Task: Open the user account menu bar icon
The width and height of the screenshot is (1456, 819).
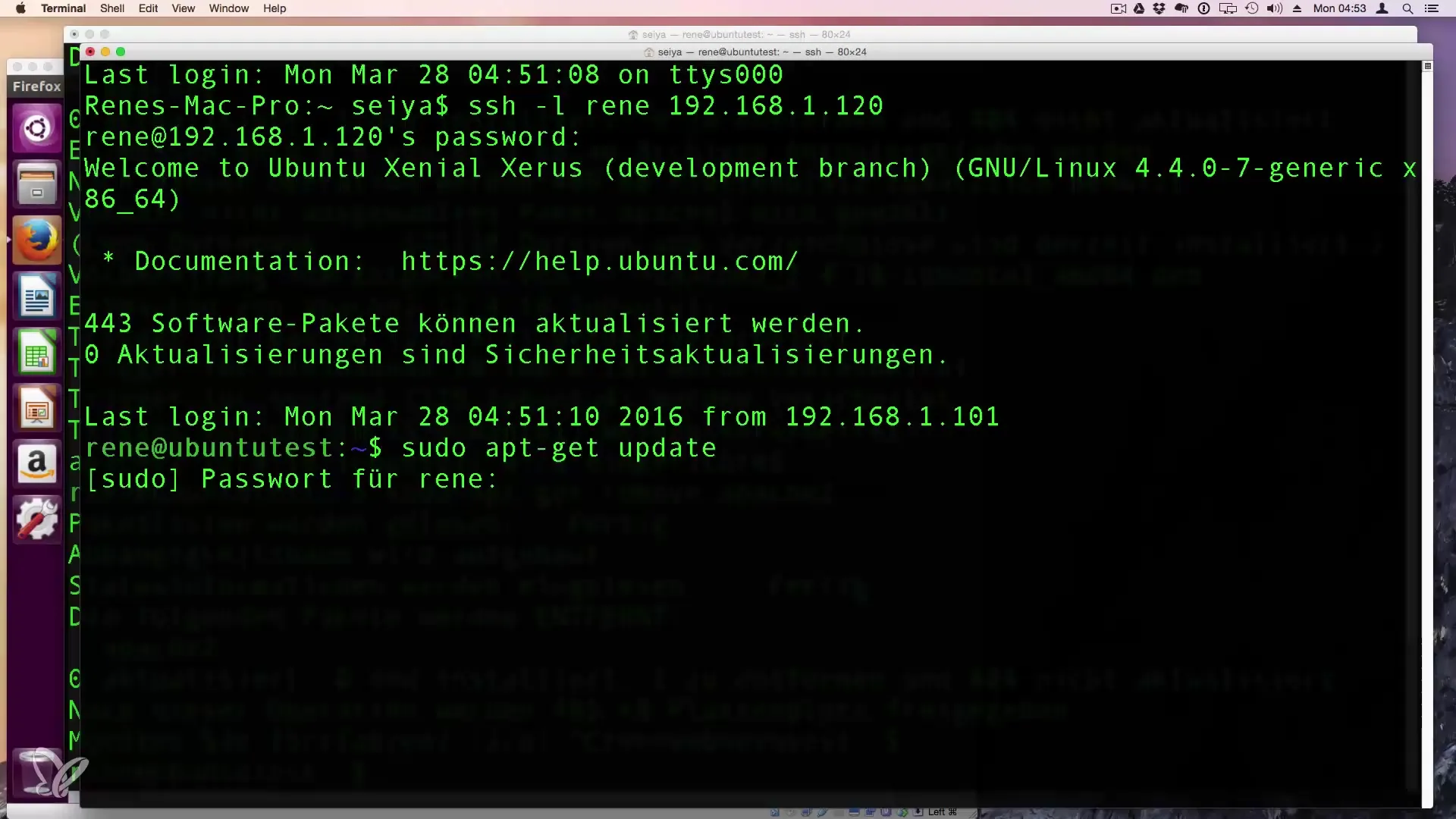Action: pyautogui.click(x=1382, y=8)
